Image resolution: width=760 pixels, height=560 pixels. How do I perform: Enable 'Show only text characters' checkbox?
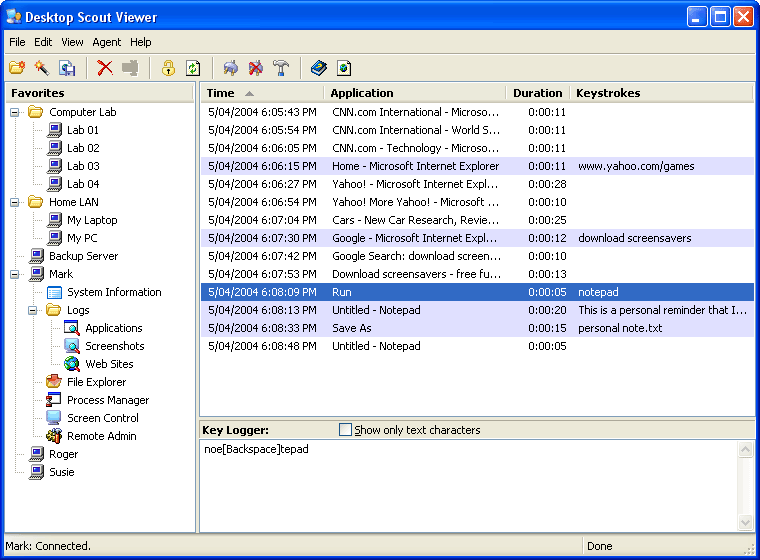click(346, 430)
